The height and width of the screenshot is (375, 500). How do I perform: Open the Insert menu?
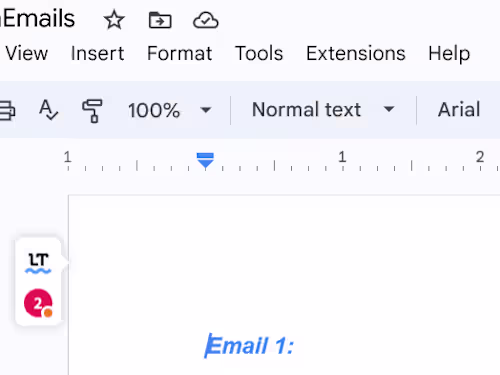coord(98,53)
